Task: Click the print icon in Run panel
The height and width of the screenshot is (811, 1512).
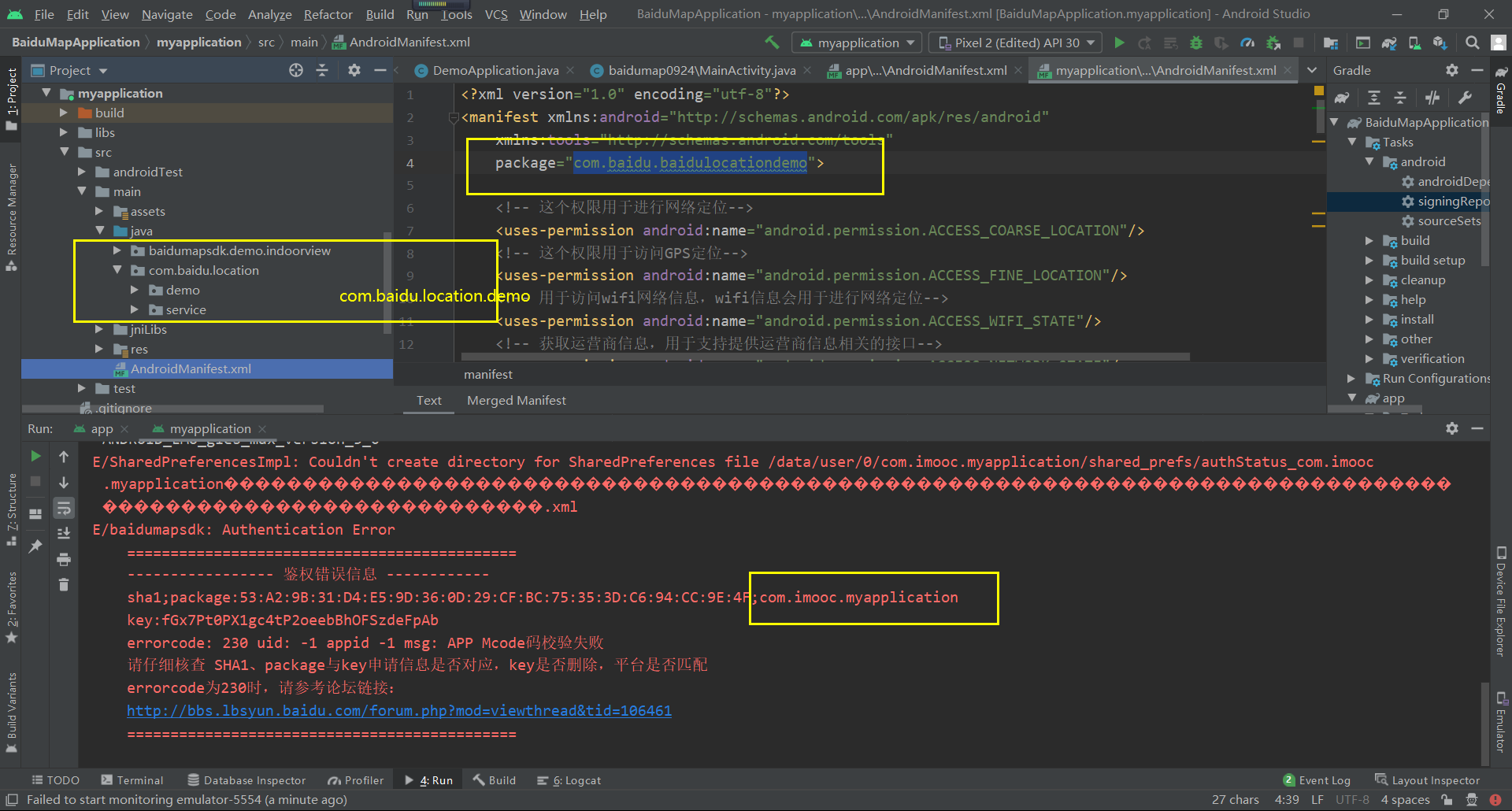Action: (64, 560)
